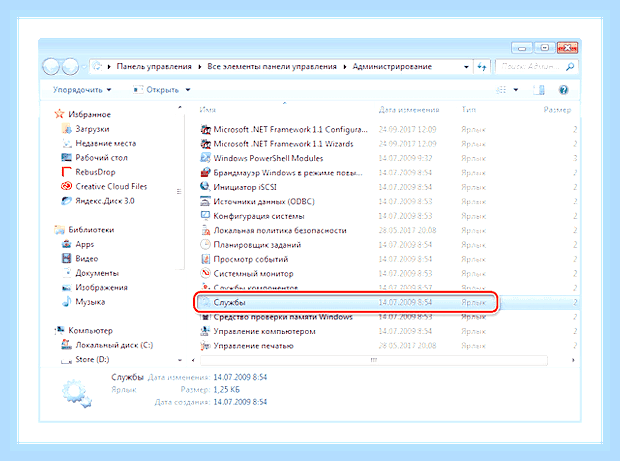Click the Microsoft .NET Framework 1.1 Wizards icon

pos(205,144)
